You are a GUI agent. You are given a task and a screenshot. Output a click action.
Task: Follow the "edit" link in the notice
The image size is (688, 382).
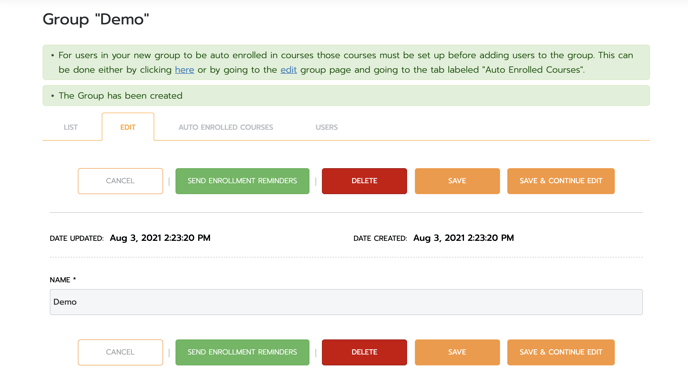[x=288, y=70]
